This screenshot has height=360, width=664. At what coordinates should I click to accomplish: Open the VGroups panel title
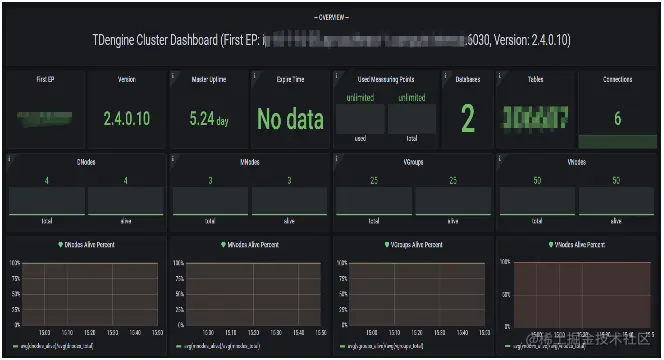[413, 162]
